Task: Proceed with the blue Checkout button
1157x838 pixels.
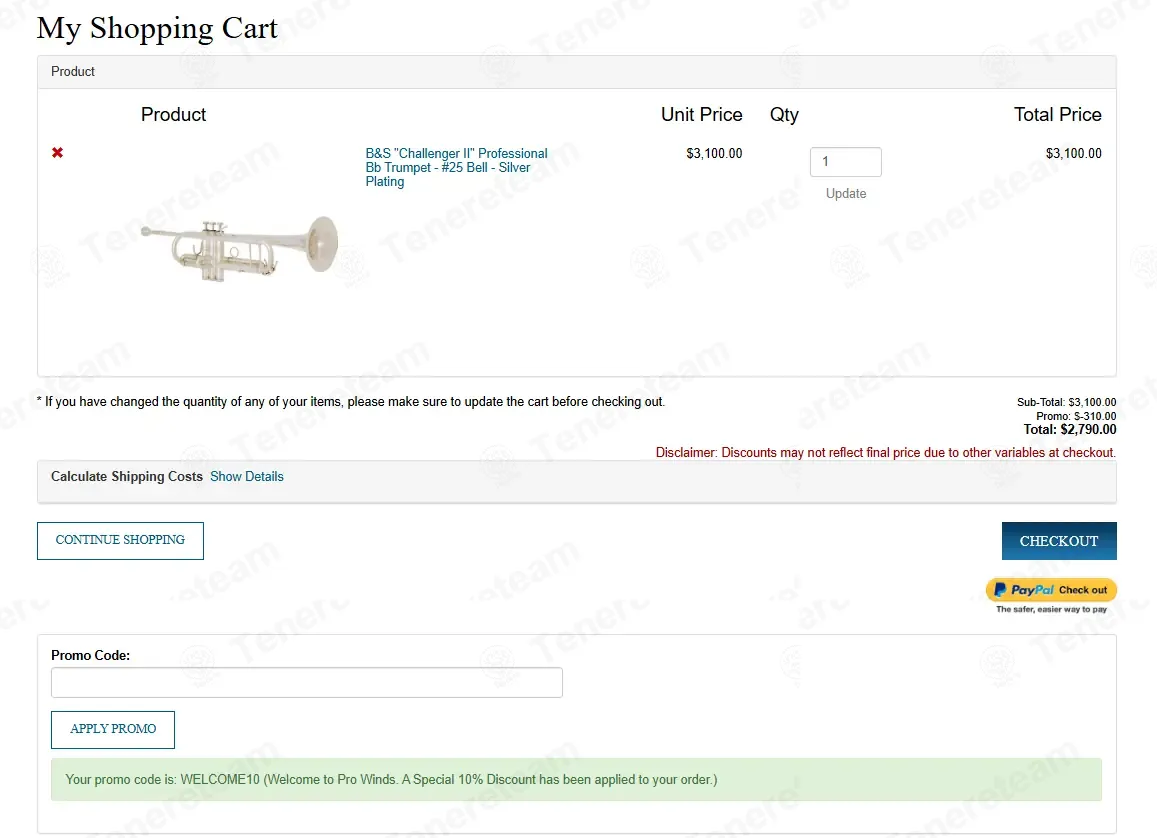Action: click(x=1059, y=541)
